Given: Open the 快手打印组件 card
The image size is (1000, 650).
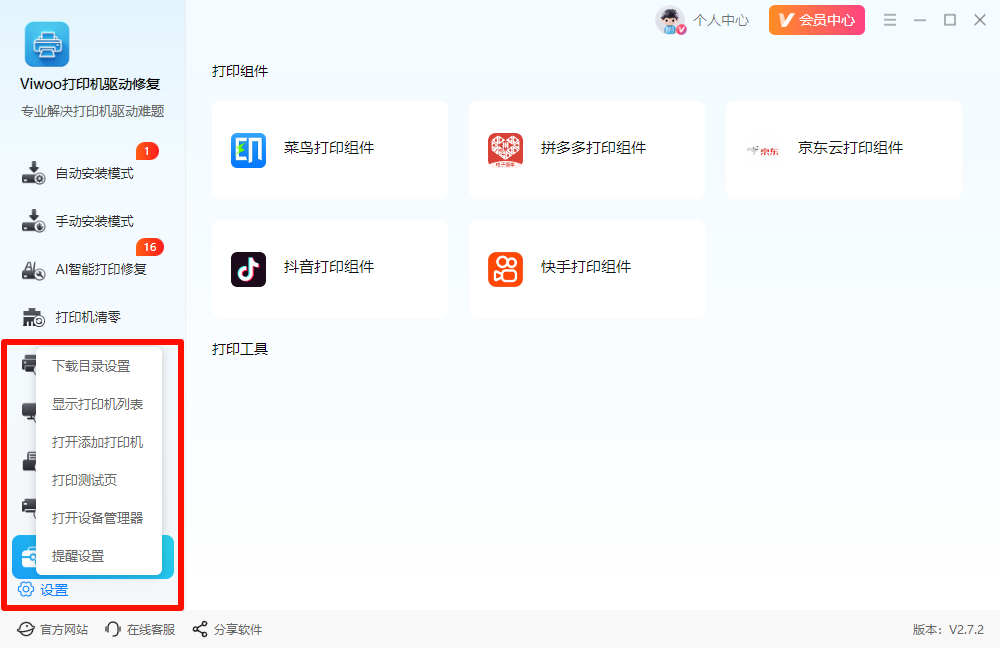Looking at the screenshot, I should click(x=587, y=269).
